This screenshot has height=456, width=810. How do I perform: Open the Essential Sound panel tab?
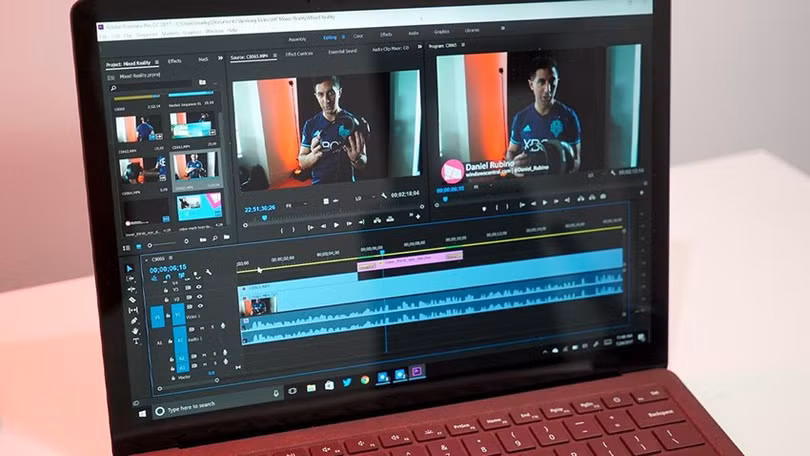[x=342, y=52]
